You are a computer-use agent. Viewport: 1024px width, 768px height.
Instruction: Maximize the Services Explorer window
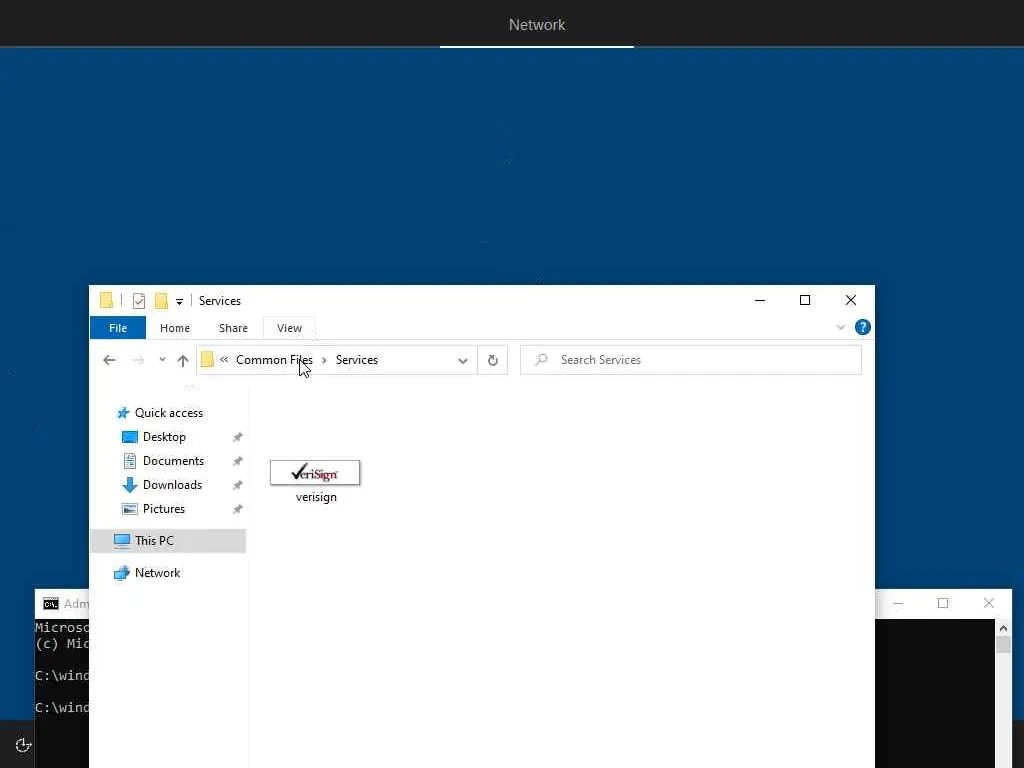click(805, 300)
